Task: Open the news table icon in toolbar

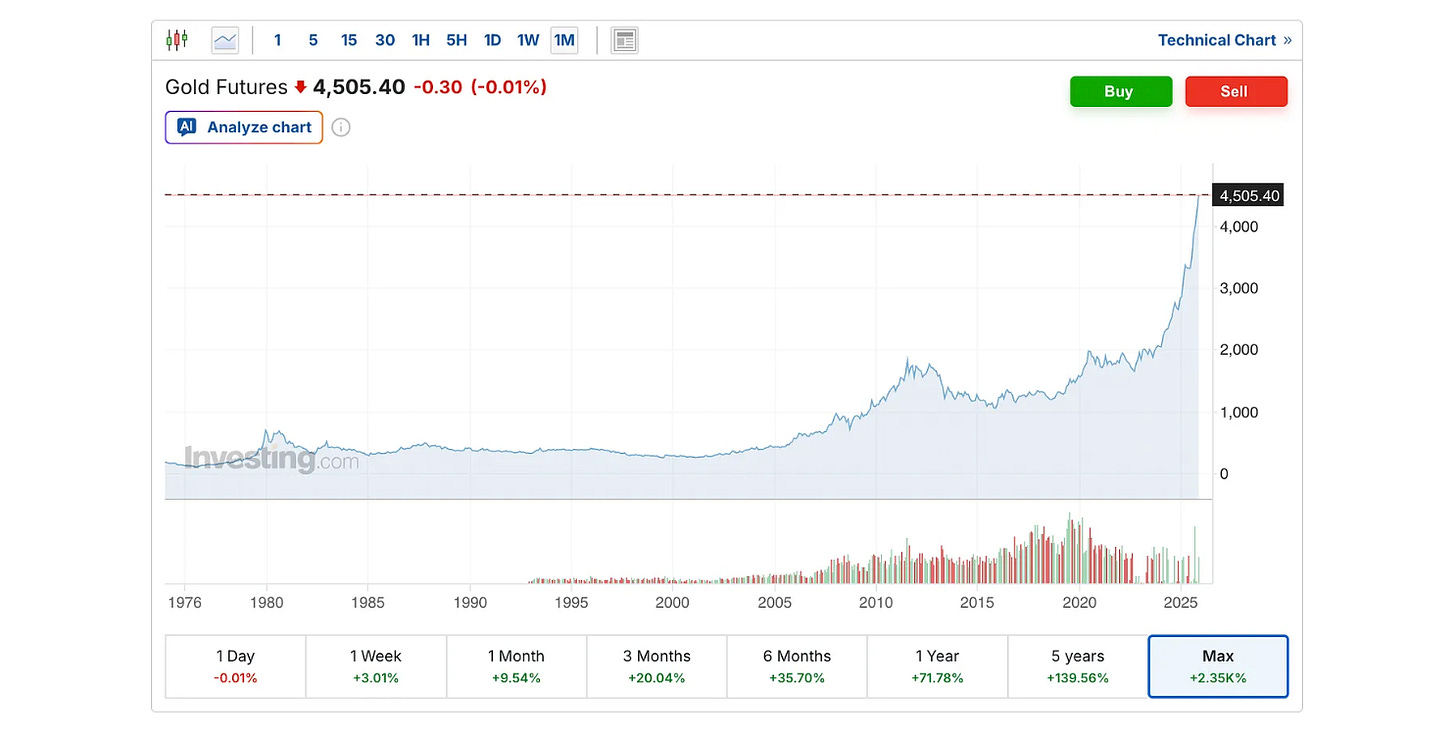Action: (x=625, y=40)
